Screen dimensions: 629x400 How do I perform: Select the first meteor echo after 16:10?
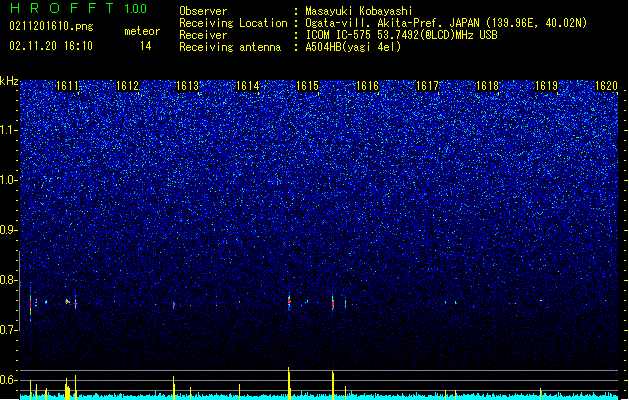[x=30, y=304]
